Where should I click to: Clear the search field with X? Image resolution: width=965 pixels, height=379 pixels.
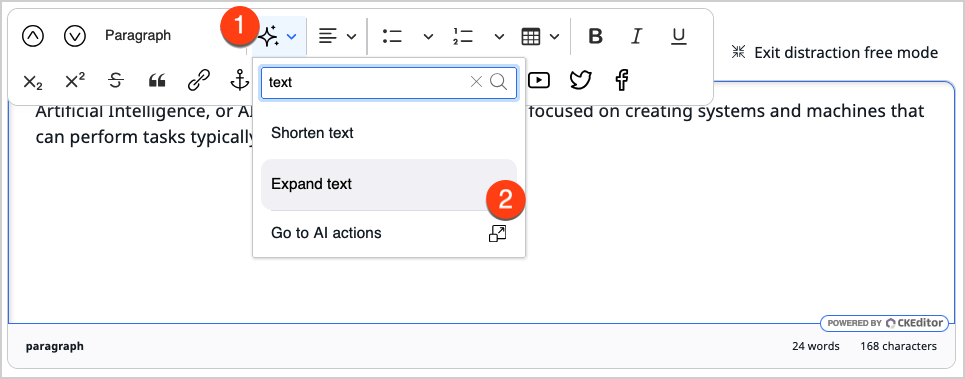tap(476, 82)
